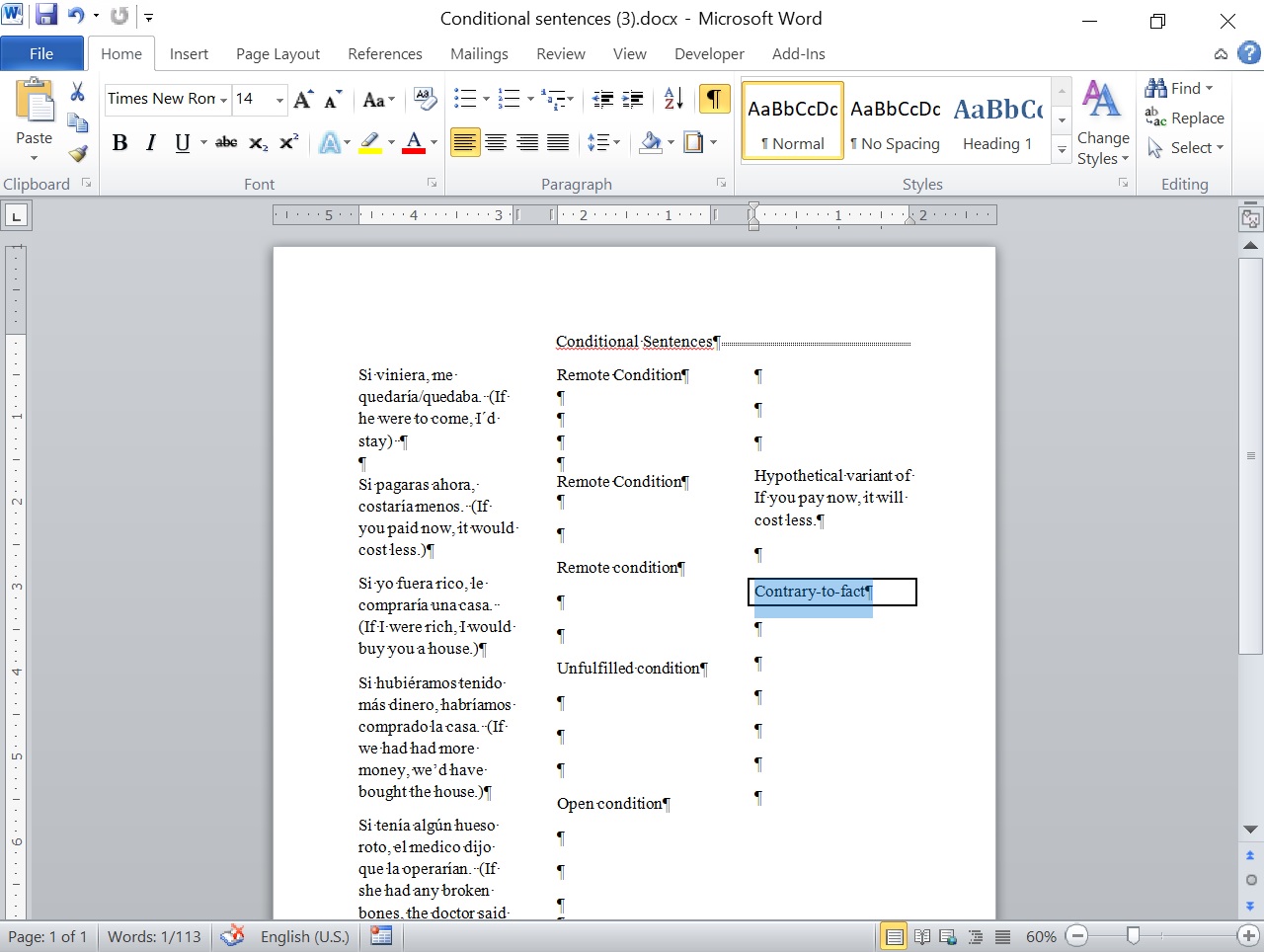Zoom out with the minus button
The height and width of the screenshot is (952, 1264).
[x=1077, y=936]
